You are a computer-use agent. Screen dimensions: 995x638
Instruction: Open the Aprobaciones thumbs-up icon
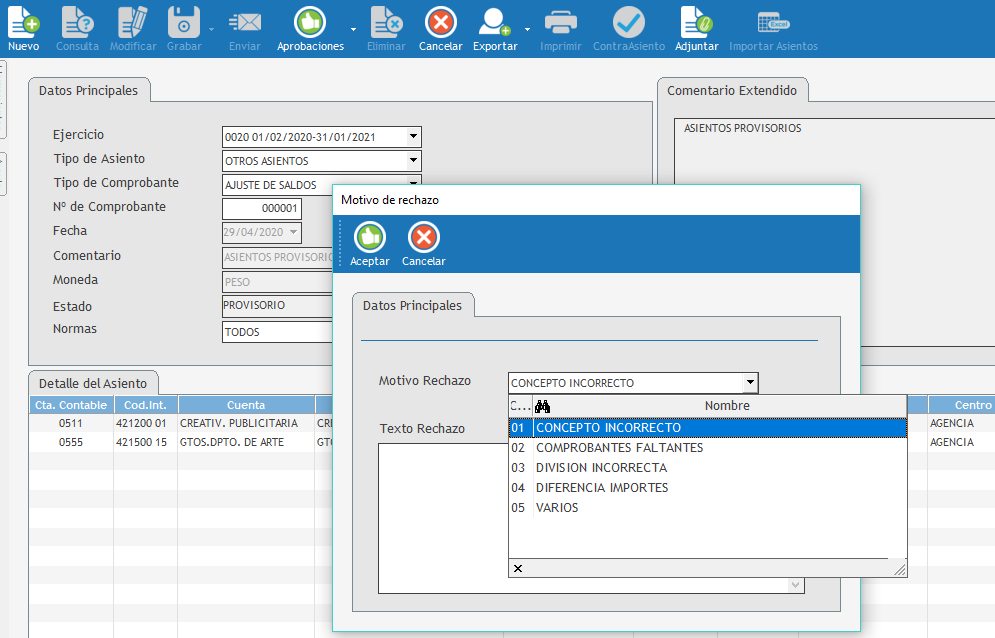point(310,22)
